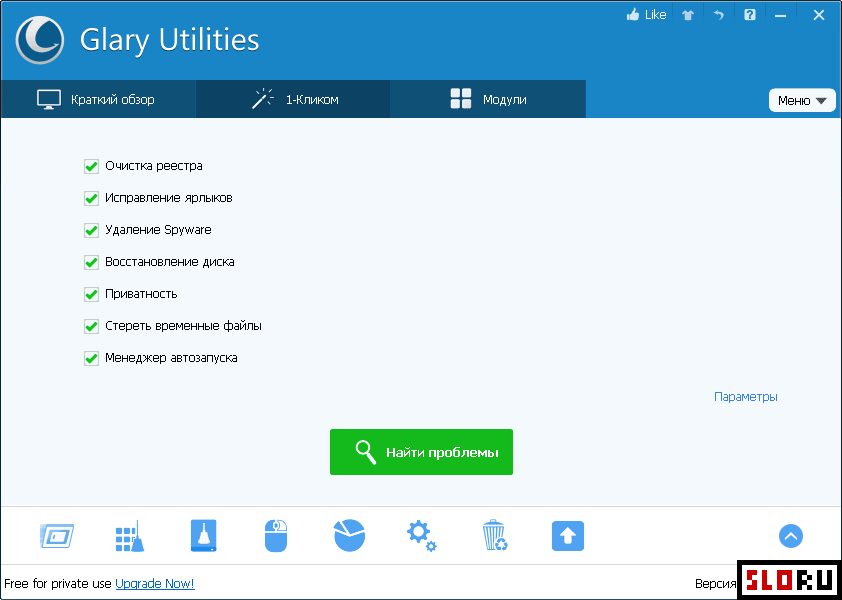This screenshot has width=842, height=600.
Task: Open the upward arrow update icon
Action: 568,536
